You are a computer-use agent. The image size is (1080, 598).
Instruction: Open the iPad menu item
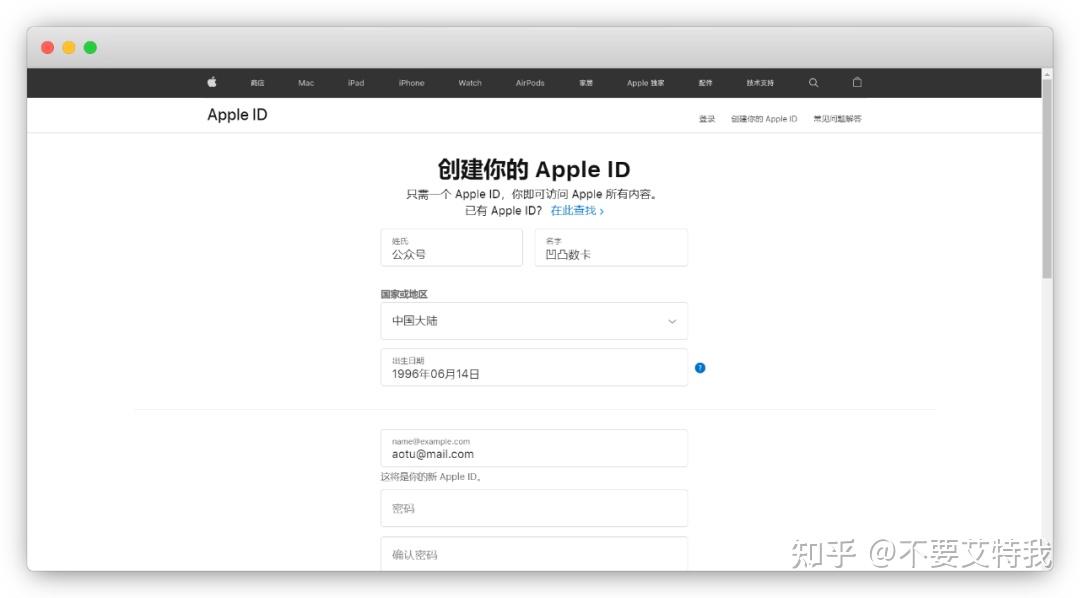356,83
